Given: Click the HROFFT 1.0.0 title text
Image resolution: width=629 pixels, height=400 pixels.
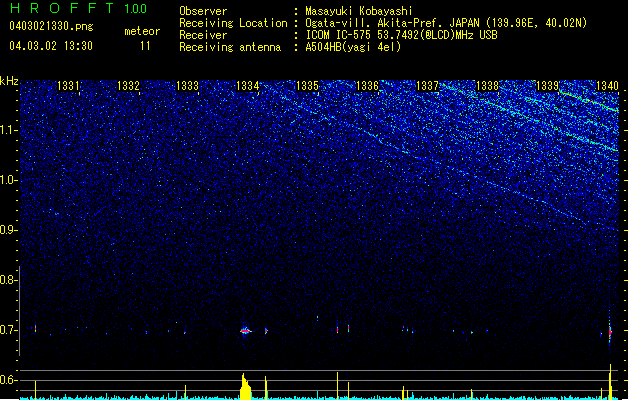Looking at the screenshot, I should [79, 8].
